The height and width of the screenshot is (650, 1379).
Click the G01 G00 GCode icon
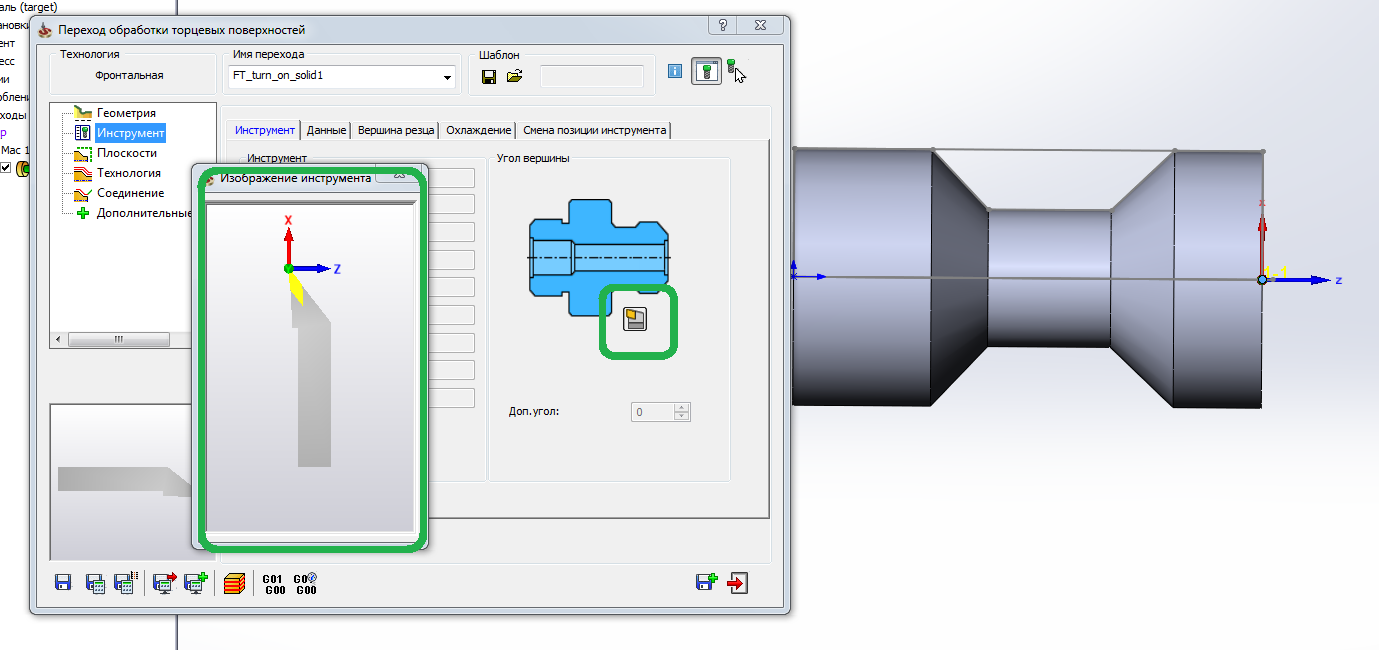tap(273, 584)
